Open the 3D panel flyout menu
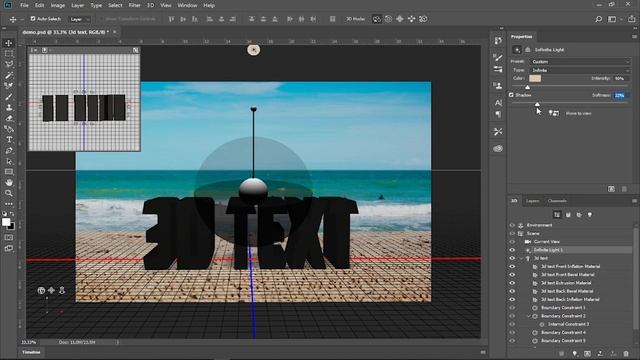The height and width of the screenshot is (360, 640). click(x=634, y=201)
